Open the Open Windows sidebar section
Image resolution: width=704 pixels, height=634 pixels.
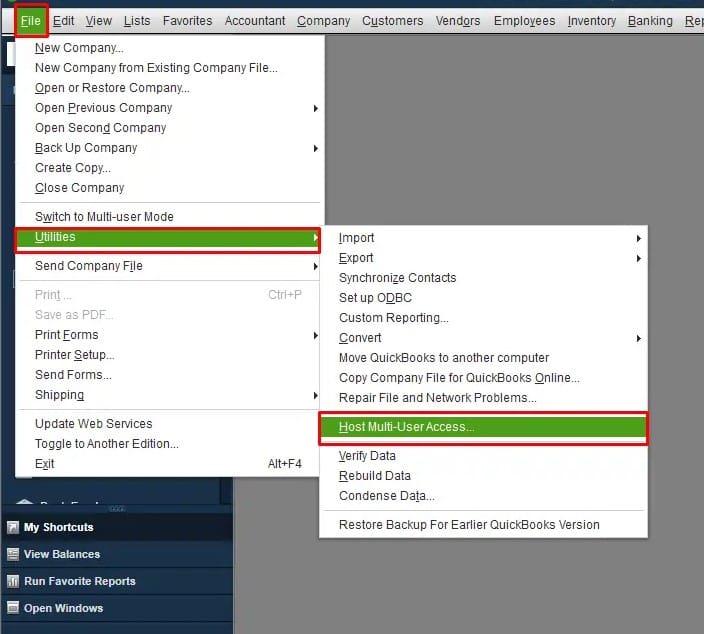point(117,608)
